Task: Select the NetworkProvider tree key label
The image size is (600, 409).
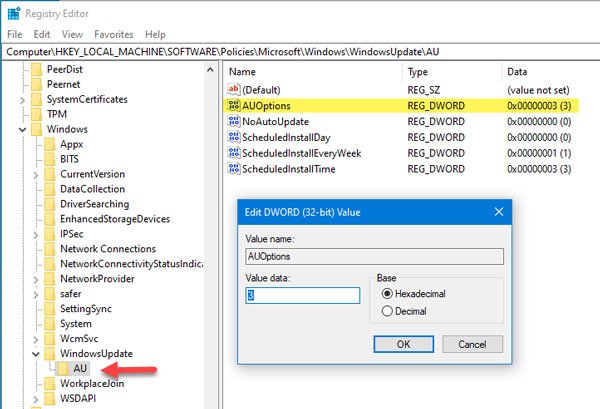Action: 97,279
